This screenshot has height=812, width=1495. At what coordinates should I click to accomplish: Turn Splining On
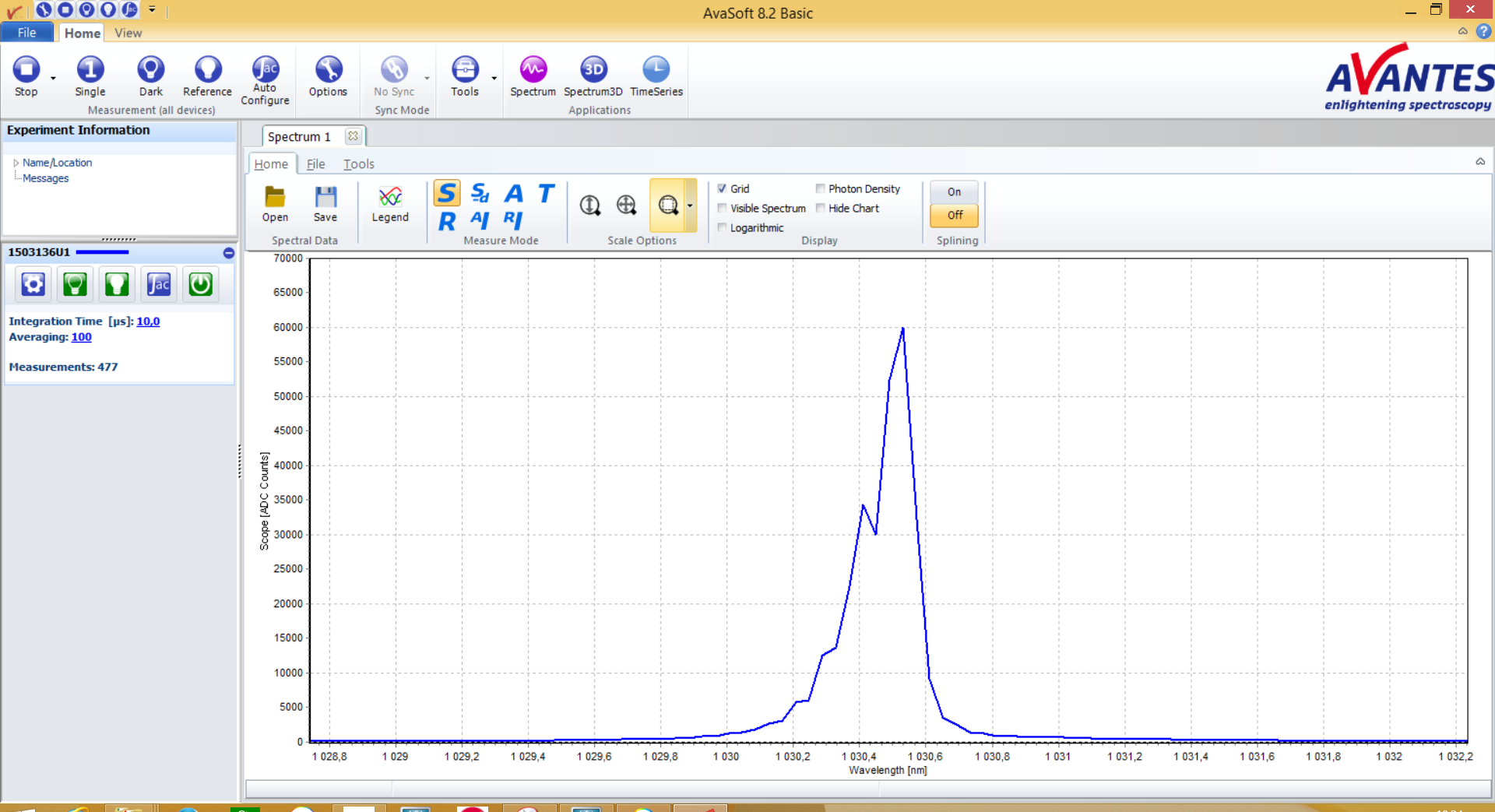954,192
